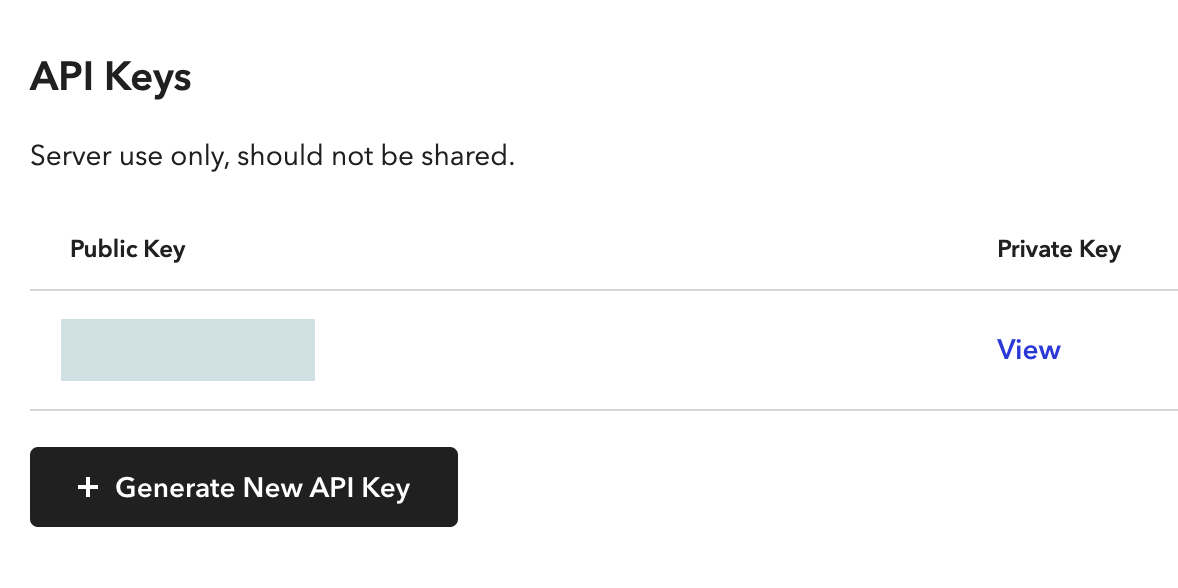Viewport: 1178px width, 588px height.
Task: Click the word "Public" in the column header
Action: 101,249
